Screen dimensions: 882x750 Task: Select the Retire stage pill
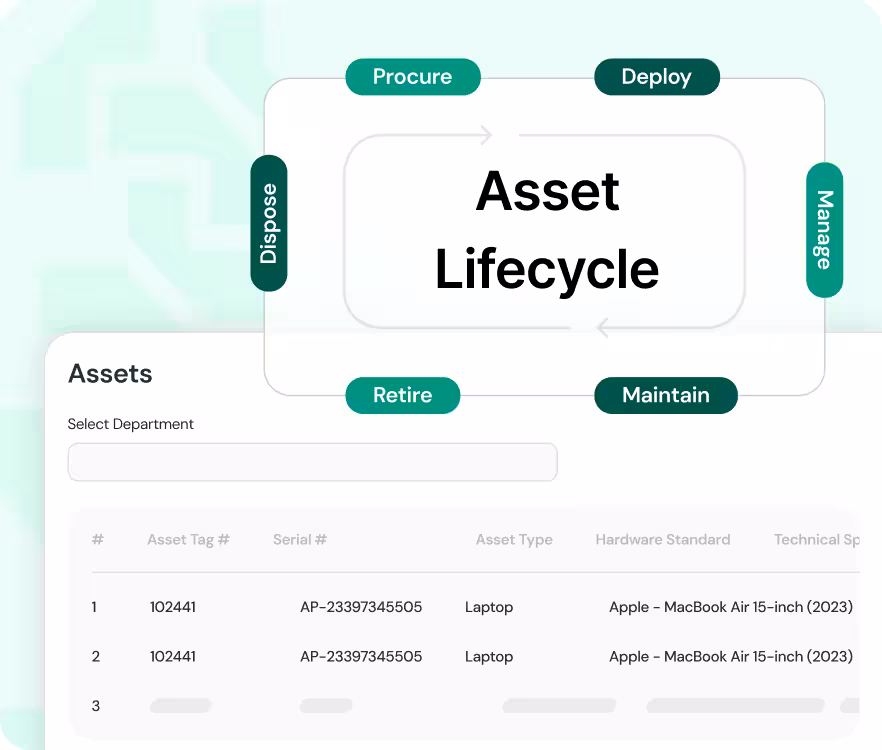click(x=402, y=395)
